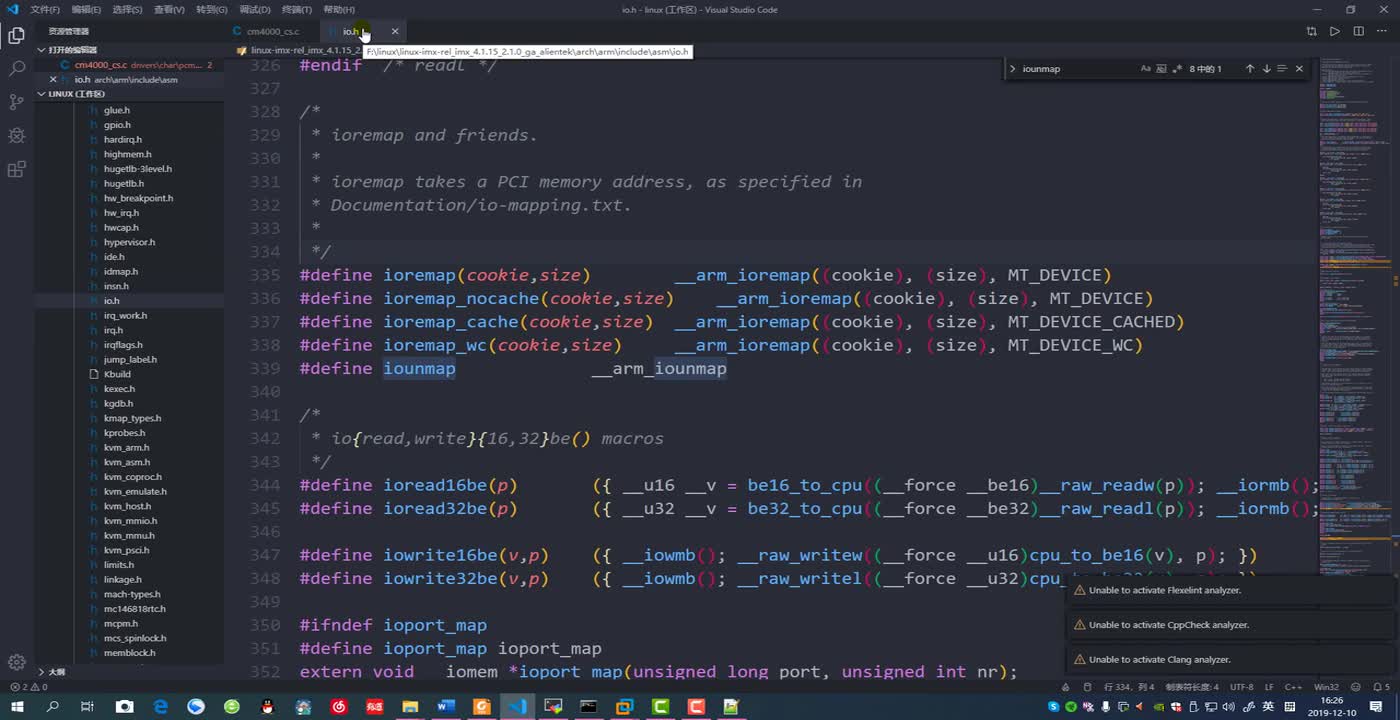
Task: Open the Explorer view in activity bar
Action: click(16, 36)
